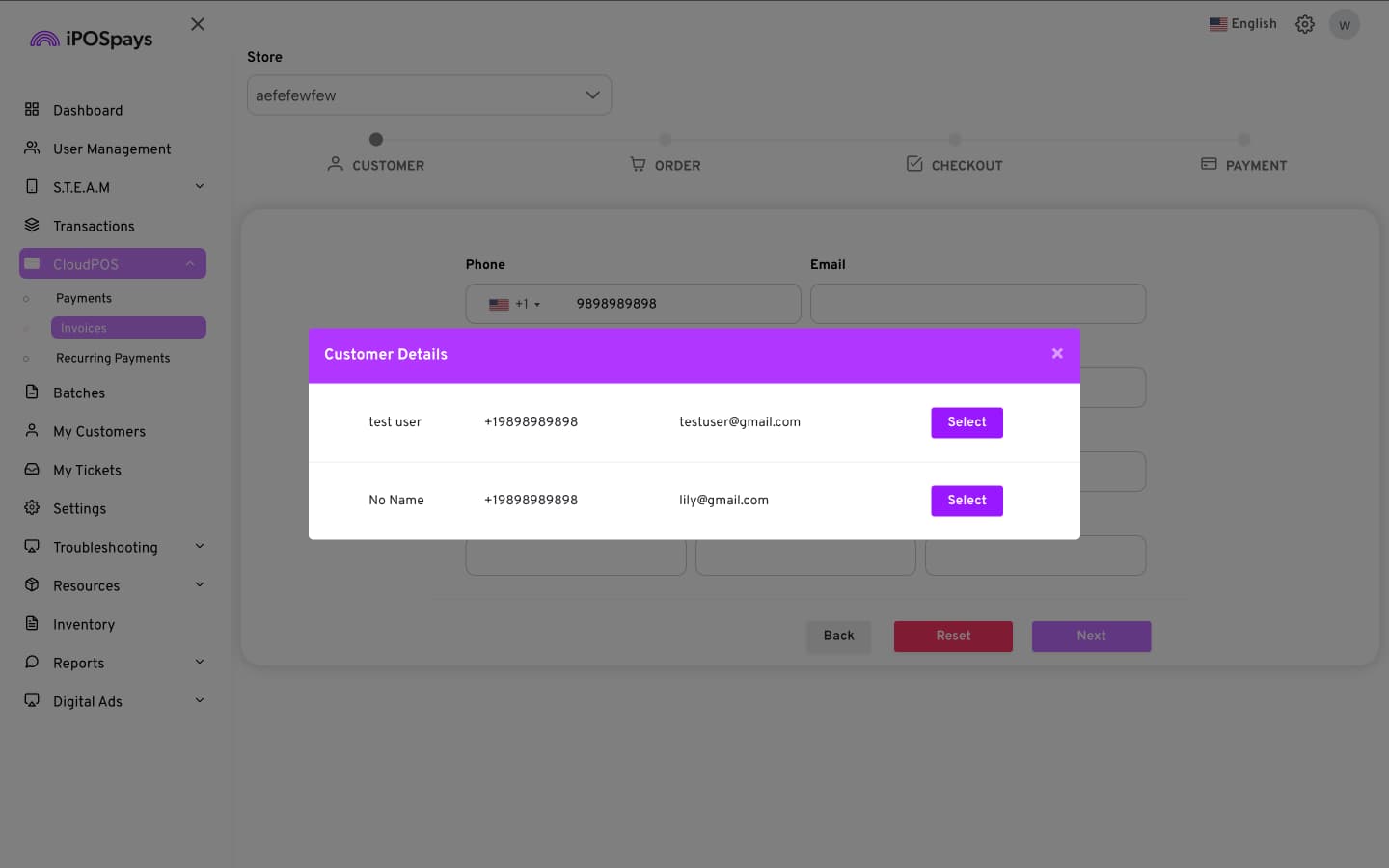Select the test user customer
Screen dimensions: 1389x868
click(967, 422)
